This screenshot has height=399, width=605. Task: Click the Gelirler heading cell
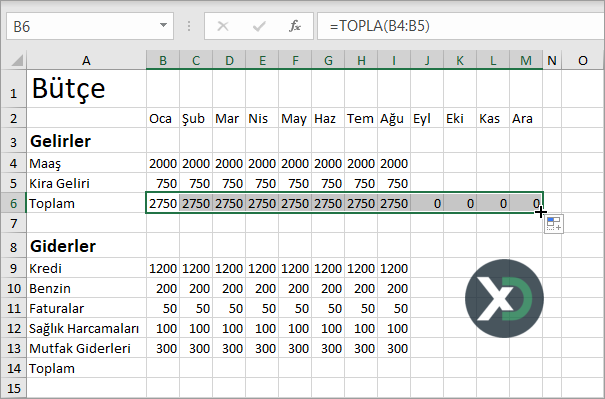coord(86,141)
